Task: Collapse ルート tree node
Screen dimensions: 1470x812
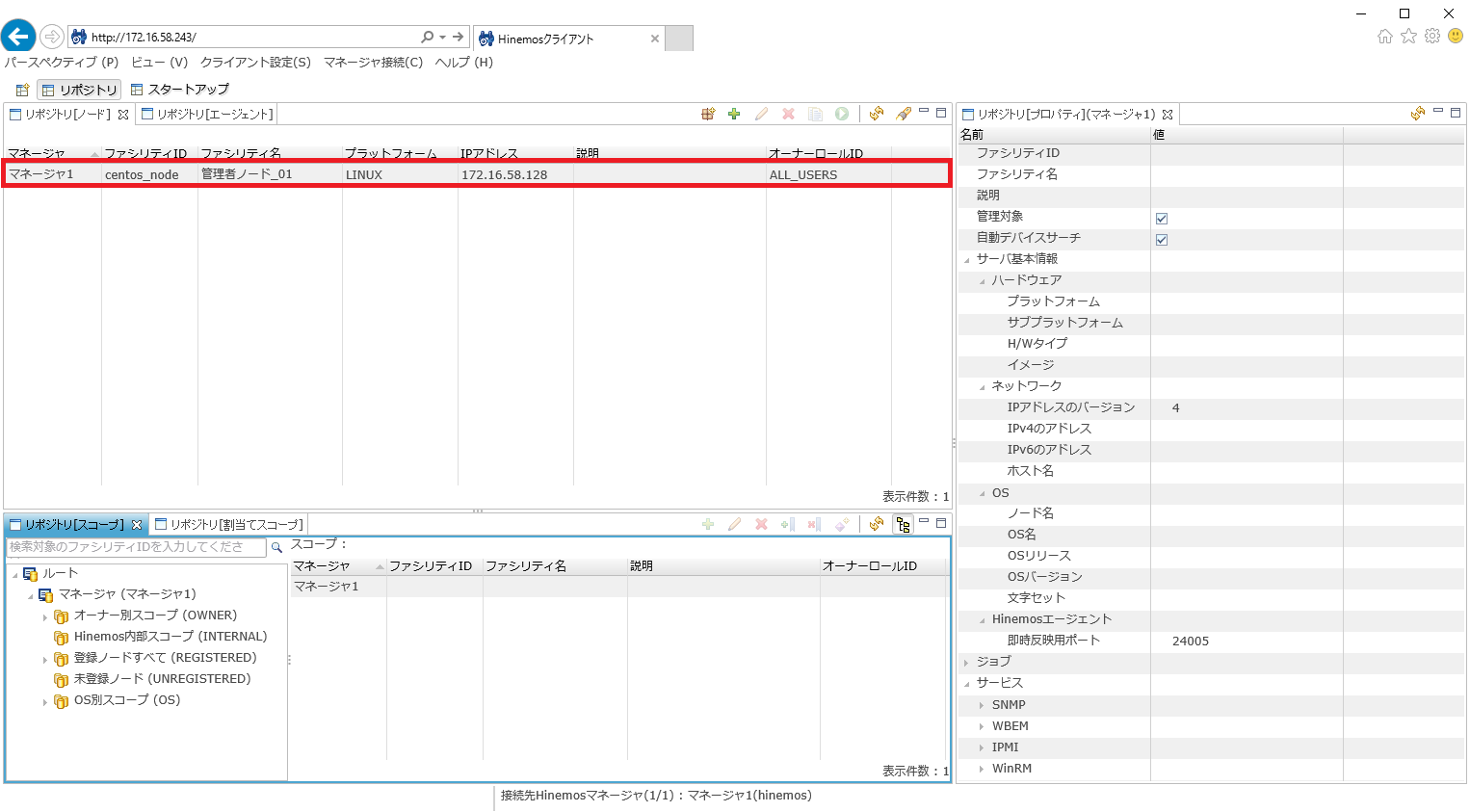Action: [14, 575]
